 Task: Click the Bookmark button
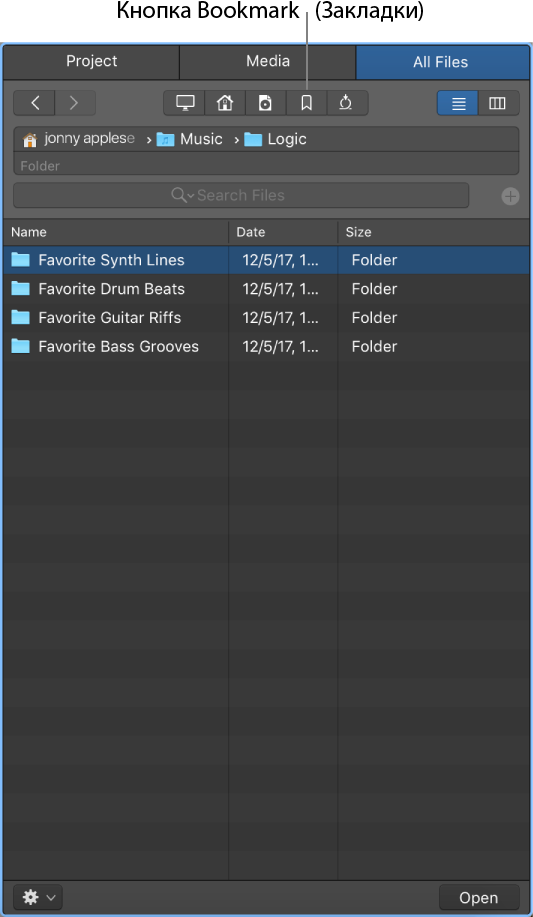(x=306, y=103)
